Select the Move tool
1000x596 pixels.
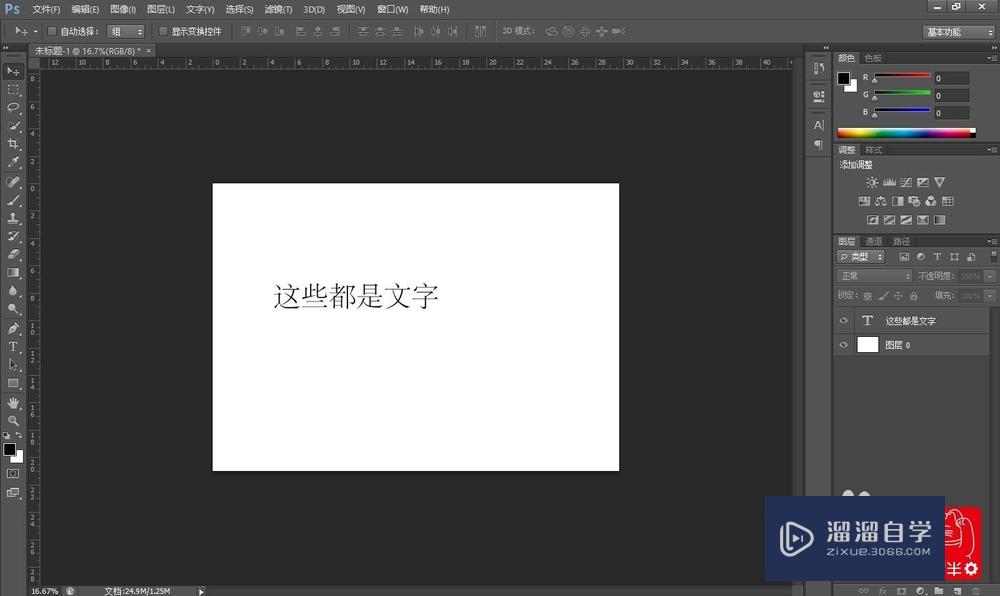click(x=13, y=70)
